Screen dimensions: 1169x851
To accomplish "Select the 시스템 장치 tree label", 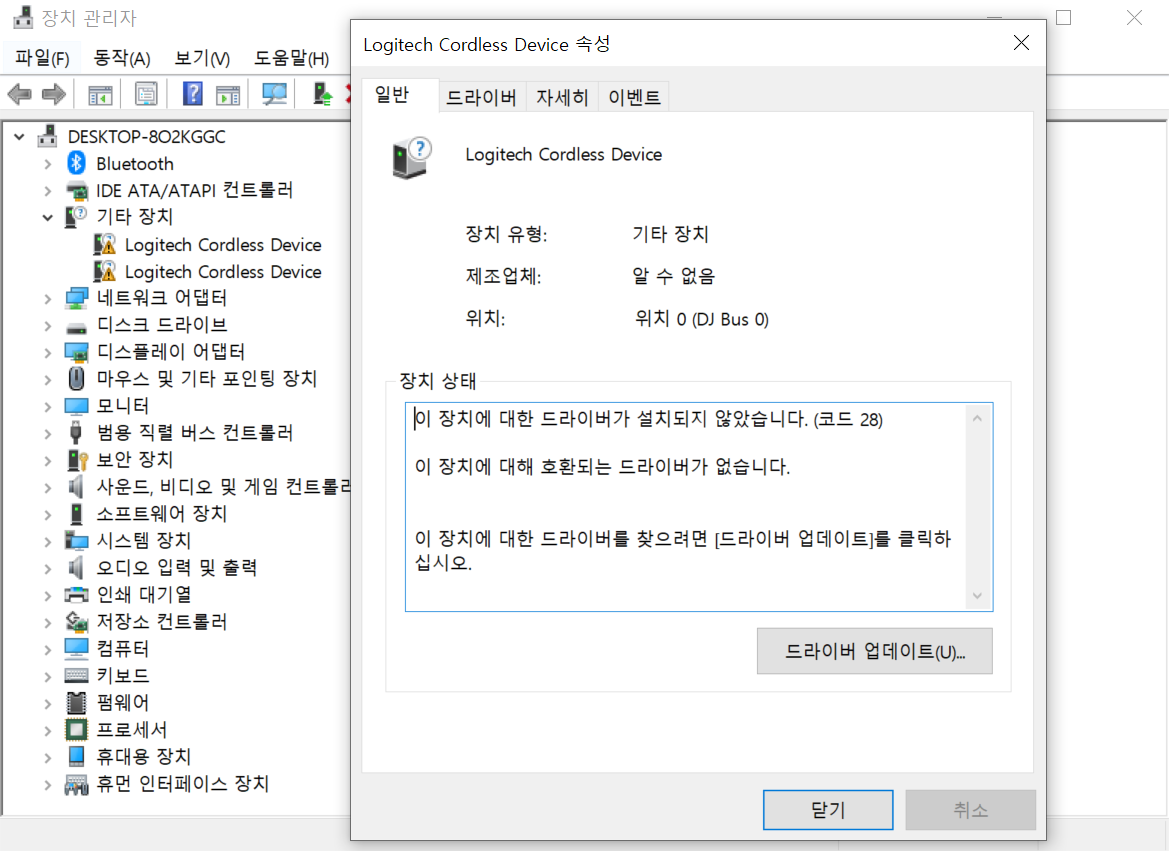I will tap(143, 541).
